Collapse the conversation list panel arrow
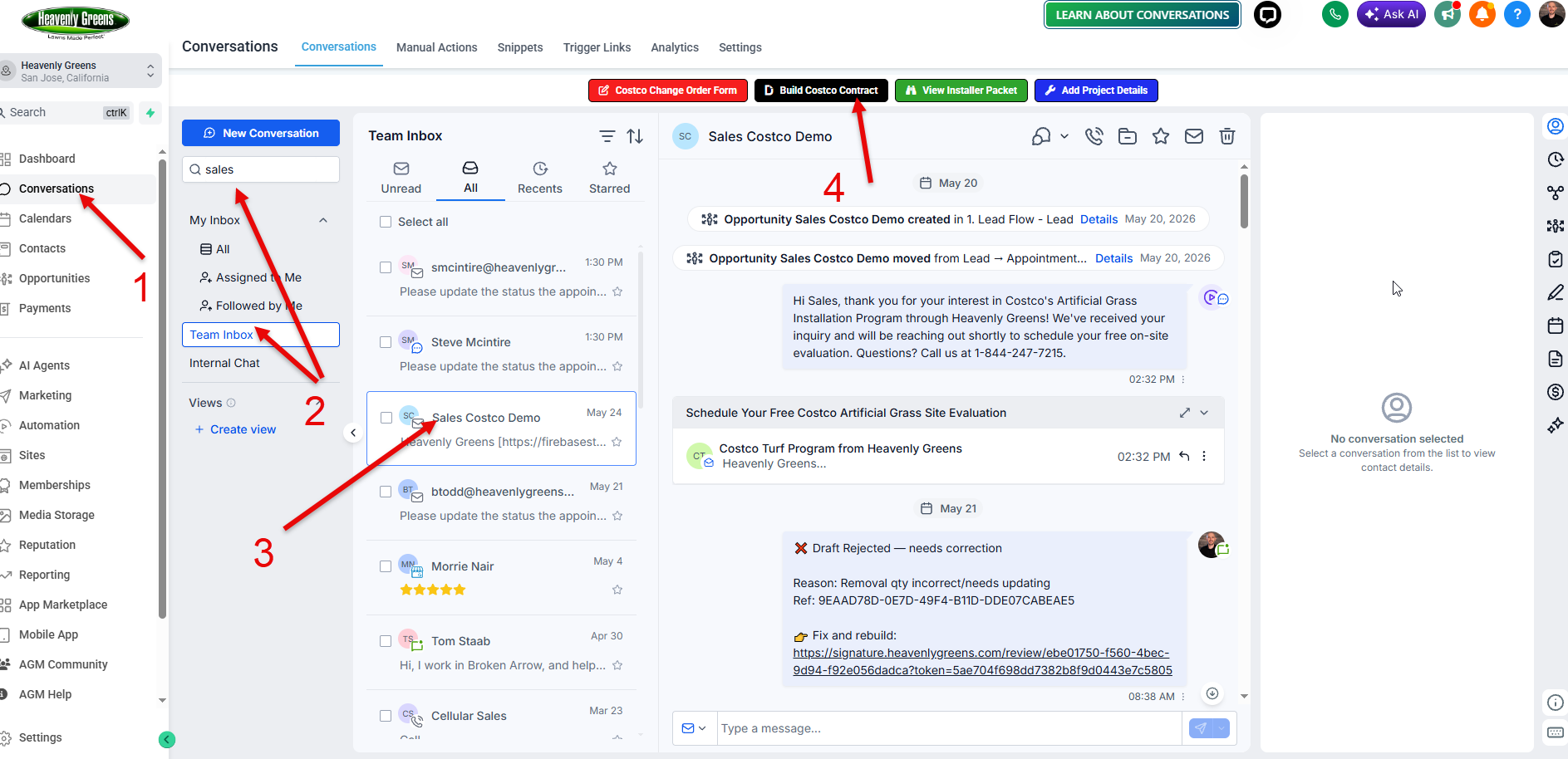 coord(353,433)
